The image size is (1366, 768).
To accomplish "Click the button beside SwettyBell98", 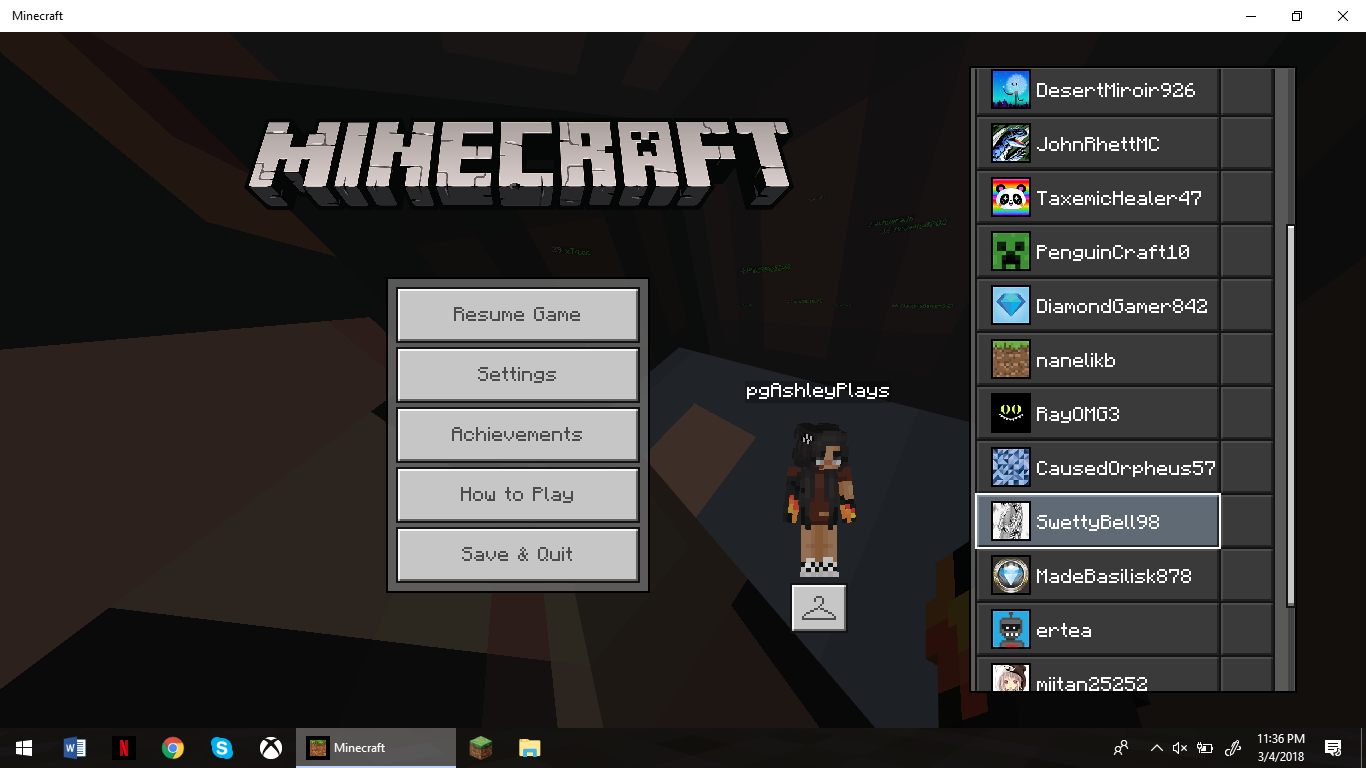I will click(1246, 522).
